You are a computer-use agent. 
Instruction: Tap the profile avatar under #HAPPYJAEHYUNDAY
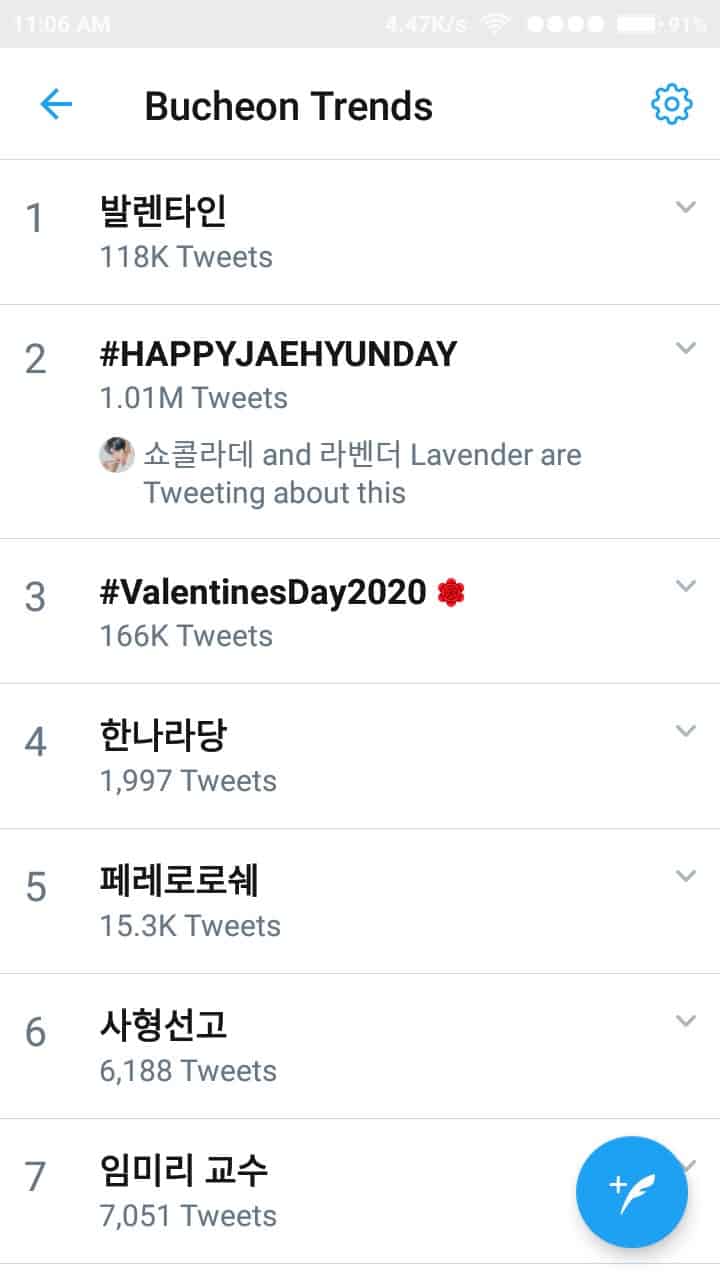pyautogui.click(x=117, y=455)
